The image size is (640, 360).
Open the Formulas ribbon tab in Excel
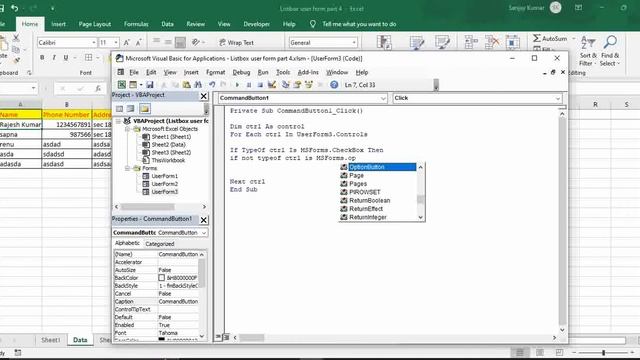(x=136, y=24)
